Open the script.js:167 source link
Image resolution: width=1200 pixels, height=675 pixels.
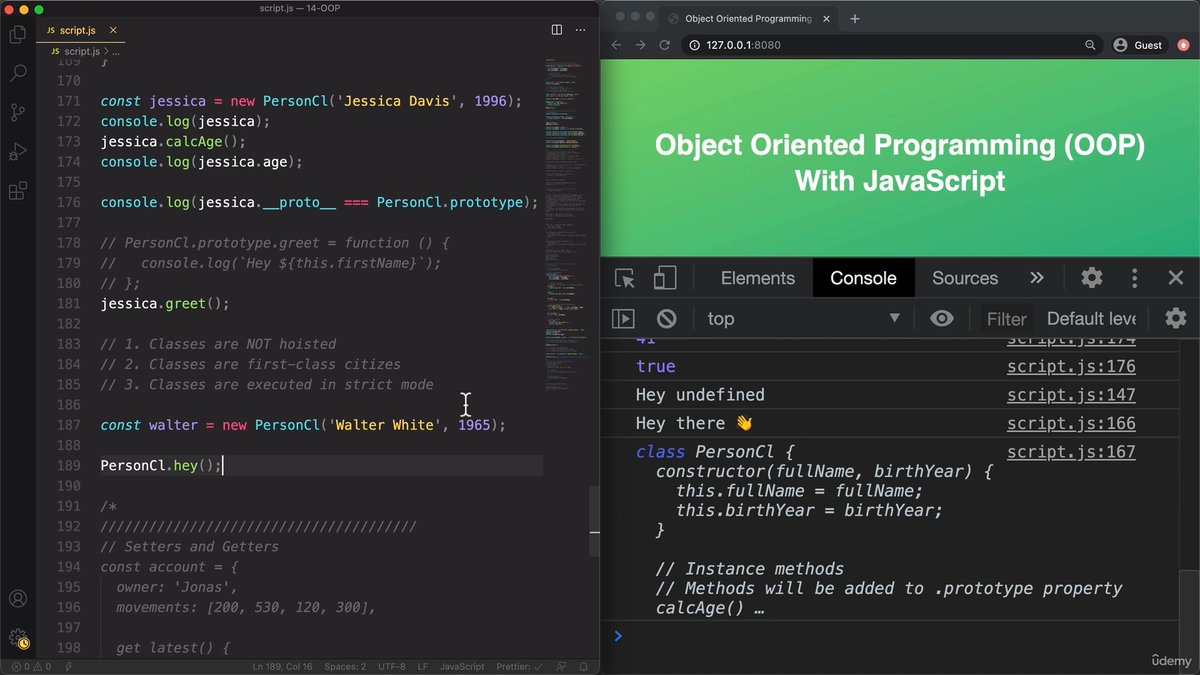[1071, 452]
